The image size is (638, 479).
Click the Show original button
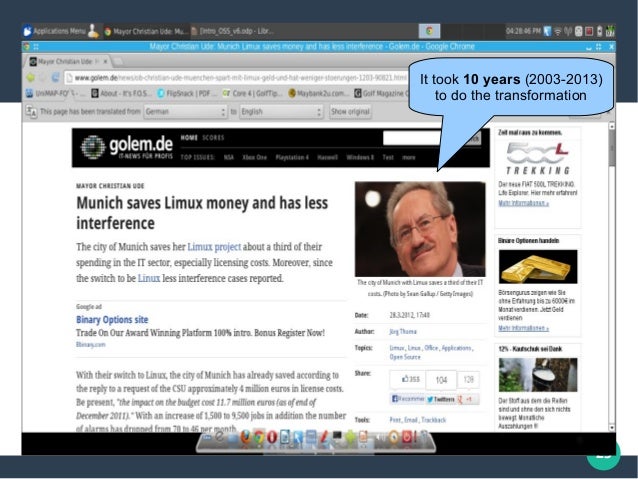(350, 112)
